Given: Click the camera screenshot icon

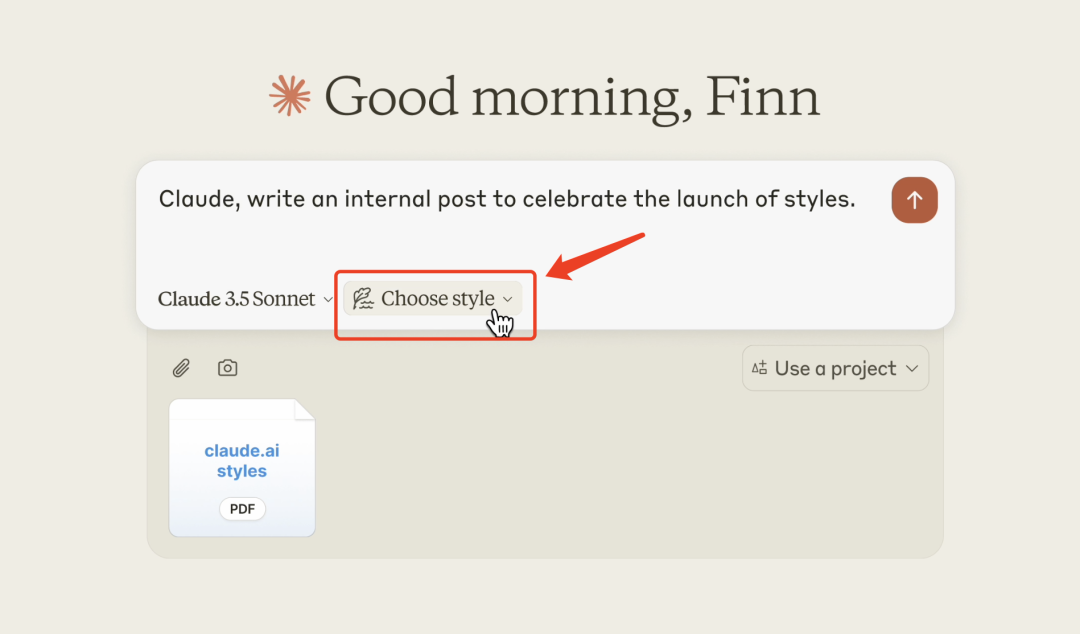Looking at the screenshot, I should [x=227, y=368].
